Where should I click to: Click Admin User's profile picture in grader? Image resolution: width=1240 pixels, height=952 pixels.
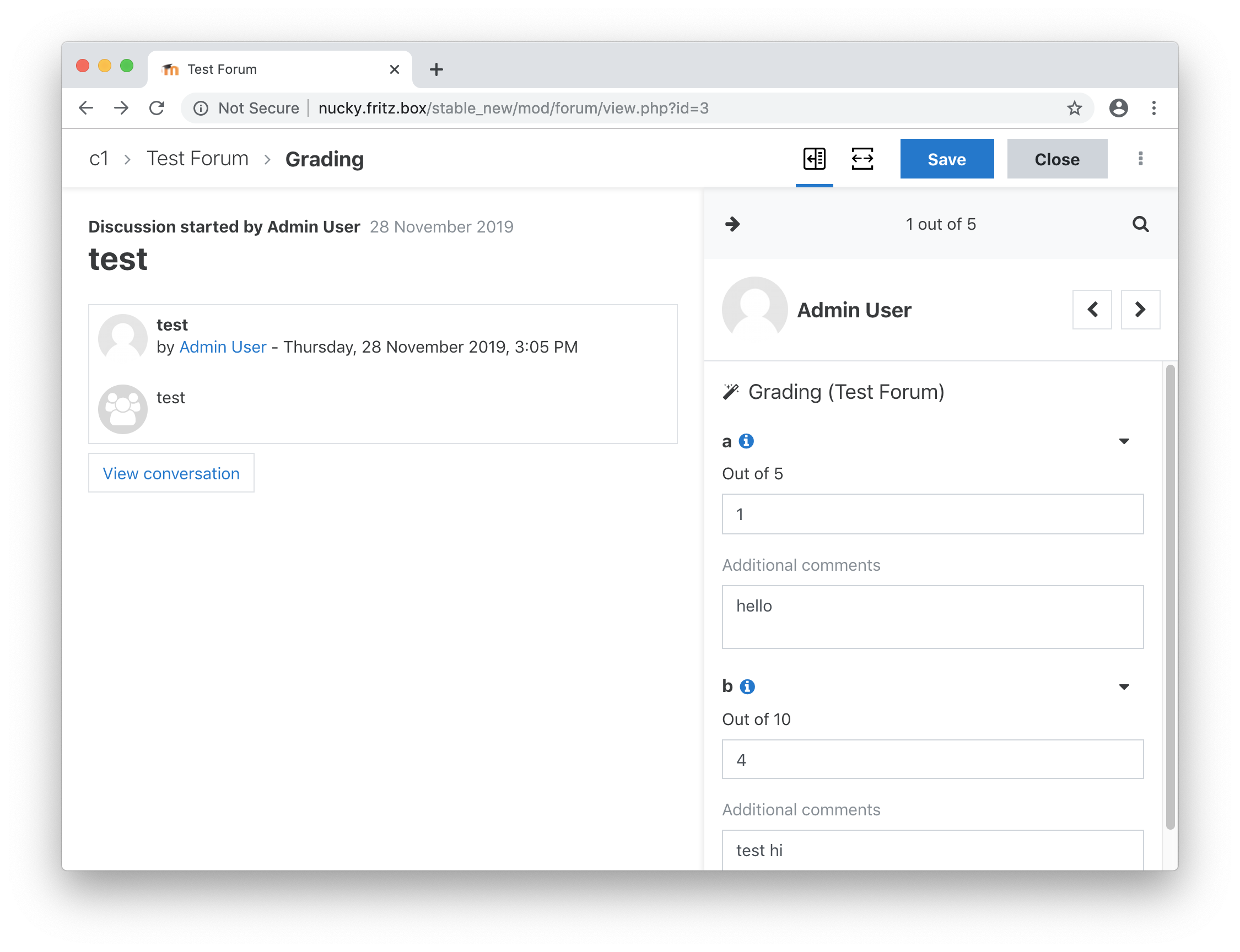pos(754,310)
